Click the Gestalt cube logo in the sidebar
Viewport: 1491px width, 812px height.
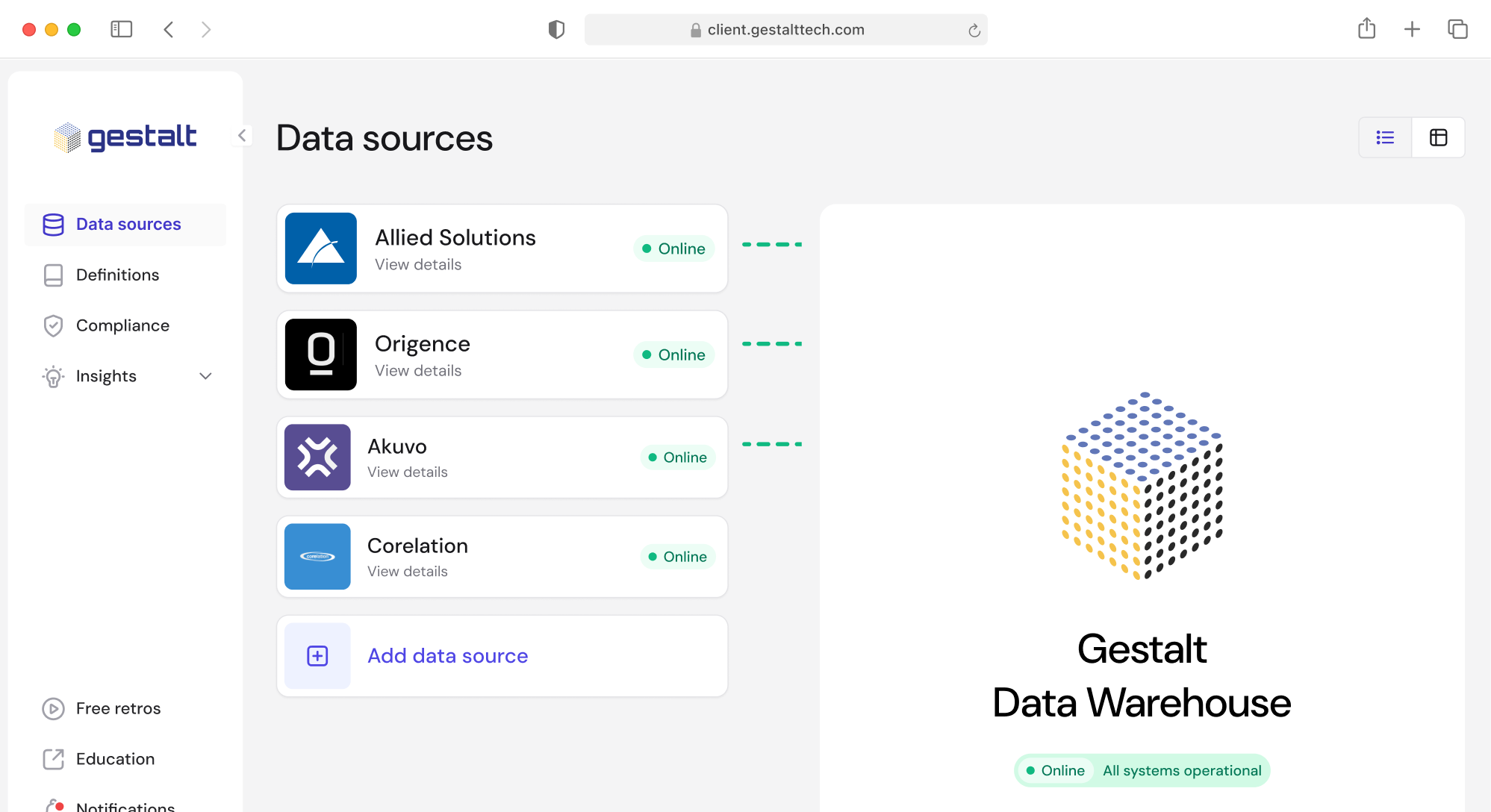coord(67,137)
